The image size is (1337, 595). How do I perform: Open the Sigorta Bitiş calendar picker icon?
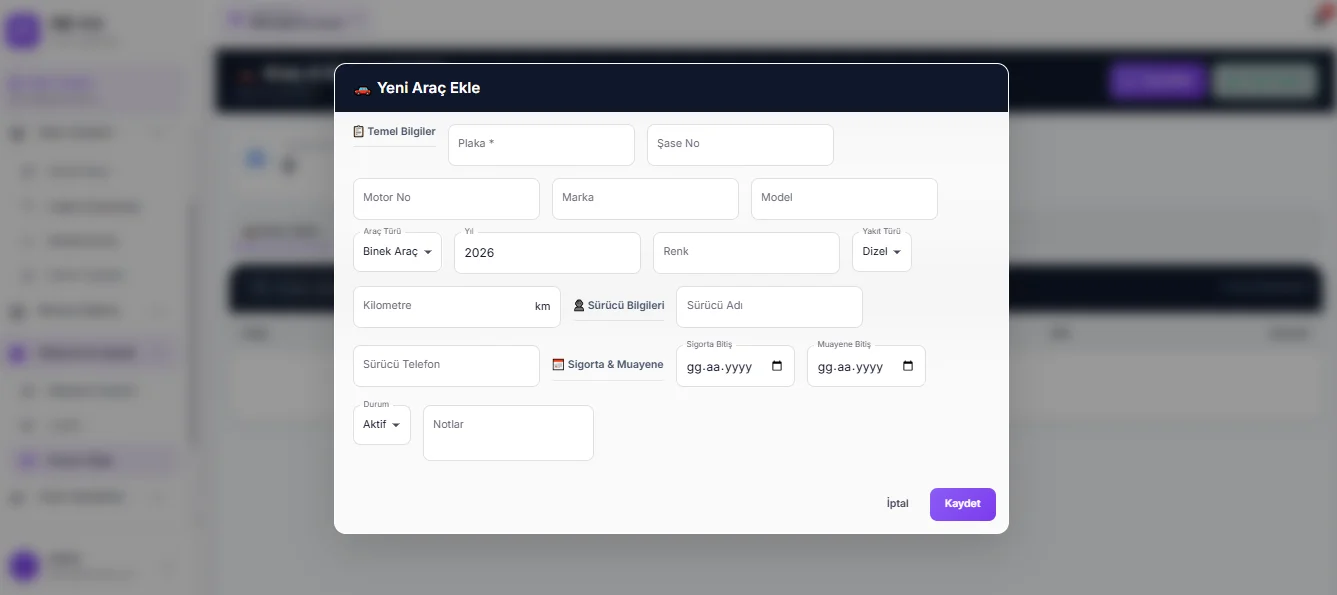tap(777, 367)
